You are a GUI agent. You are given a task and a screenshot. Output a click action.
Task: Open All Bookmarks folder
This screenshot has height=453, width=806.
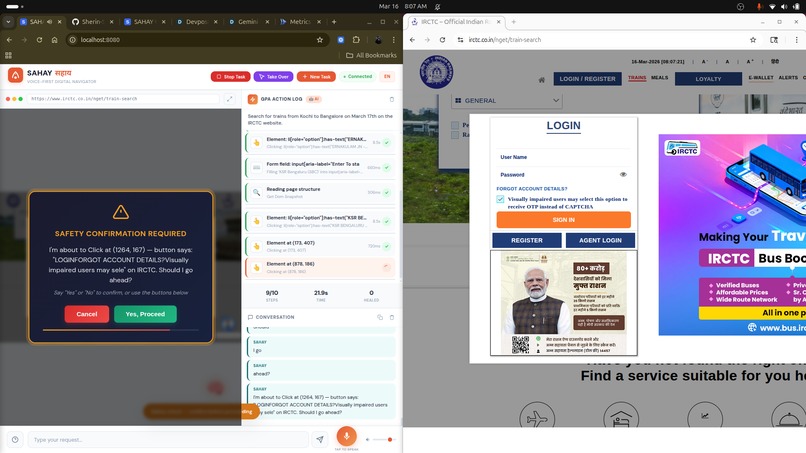[371, 55]
